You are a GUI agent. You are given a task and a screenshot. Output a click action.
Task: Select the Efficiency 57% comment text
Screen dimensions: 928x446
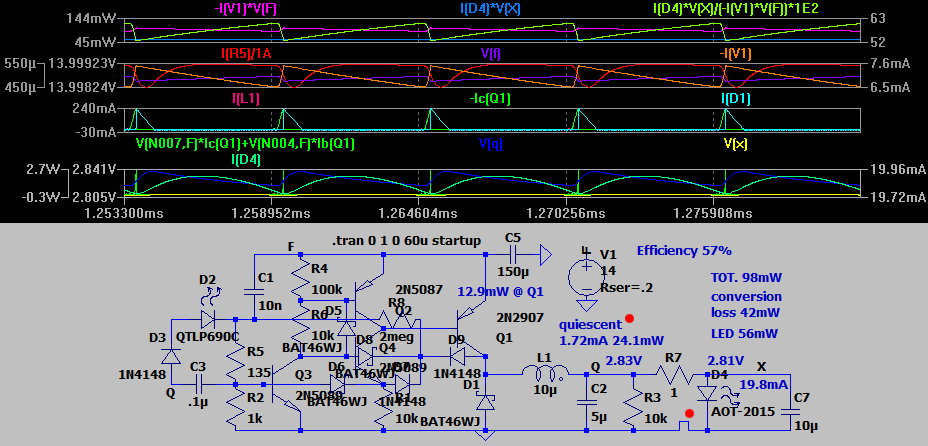[684, 250]
